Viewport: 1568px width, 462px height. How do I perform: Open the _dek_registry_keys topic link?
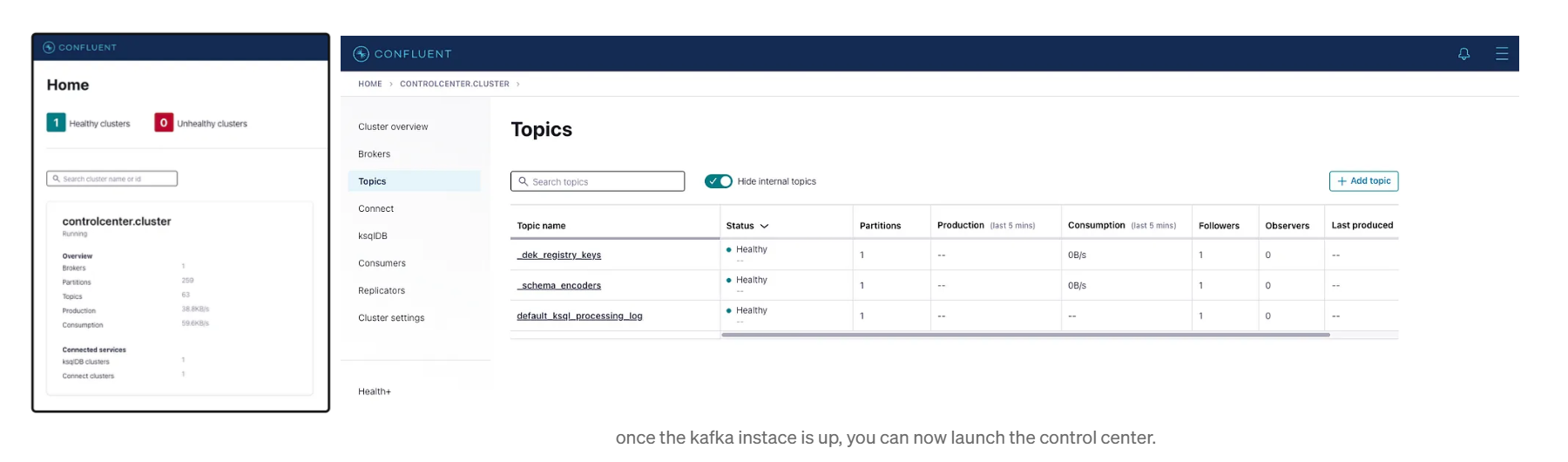558,255
